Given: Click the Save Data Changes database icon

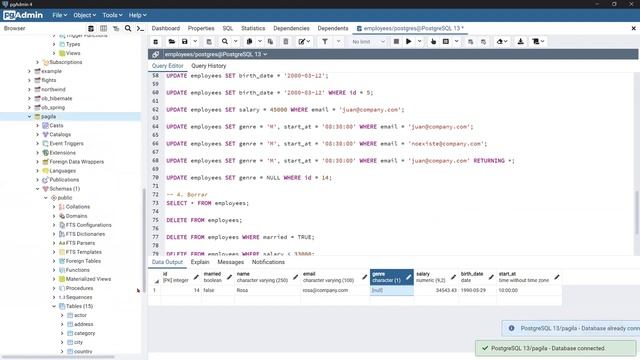Looking at the screenshot, I should coord(209,42).
